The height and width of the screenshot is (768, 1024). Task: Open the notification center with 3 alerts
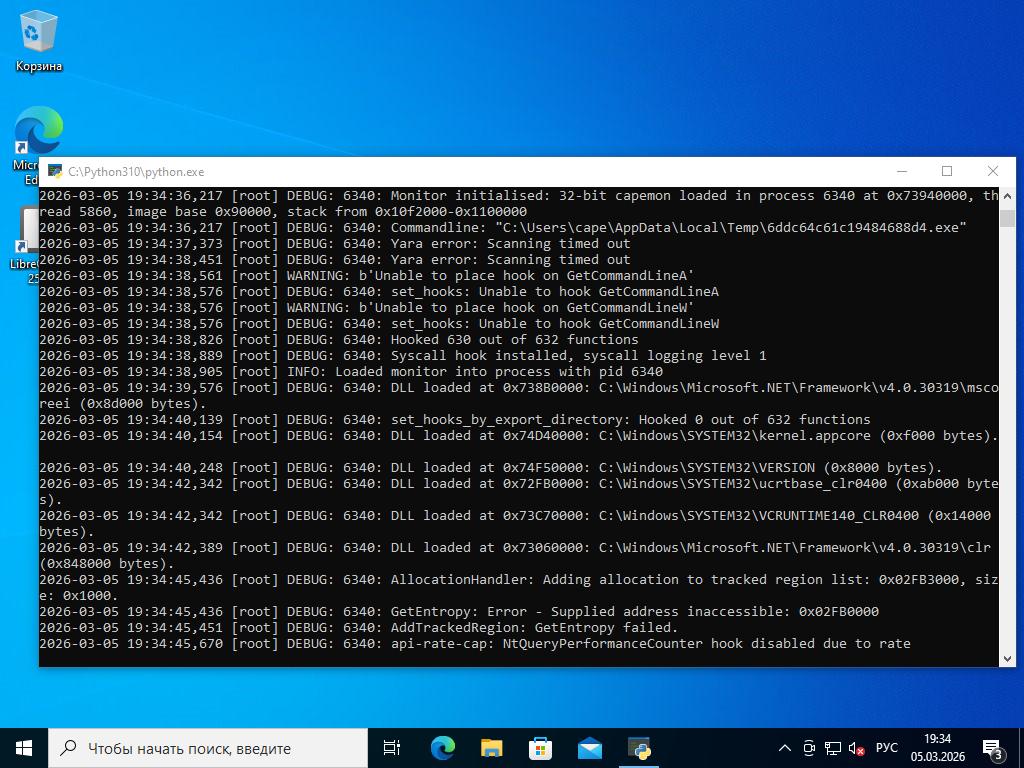point(993,748)
